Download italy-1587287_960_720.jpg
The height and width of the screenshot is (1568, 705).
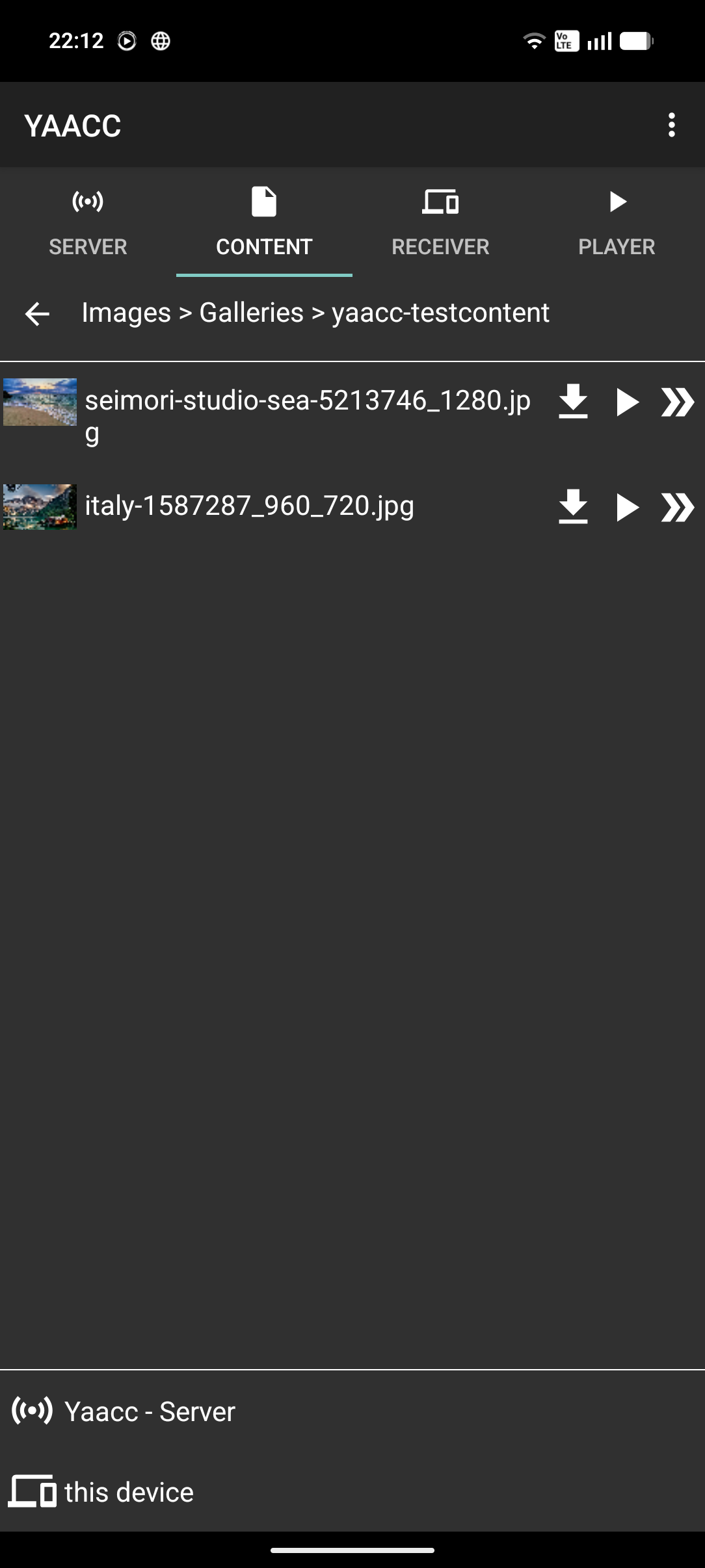point(573,507)
